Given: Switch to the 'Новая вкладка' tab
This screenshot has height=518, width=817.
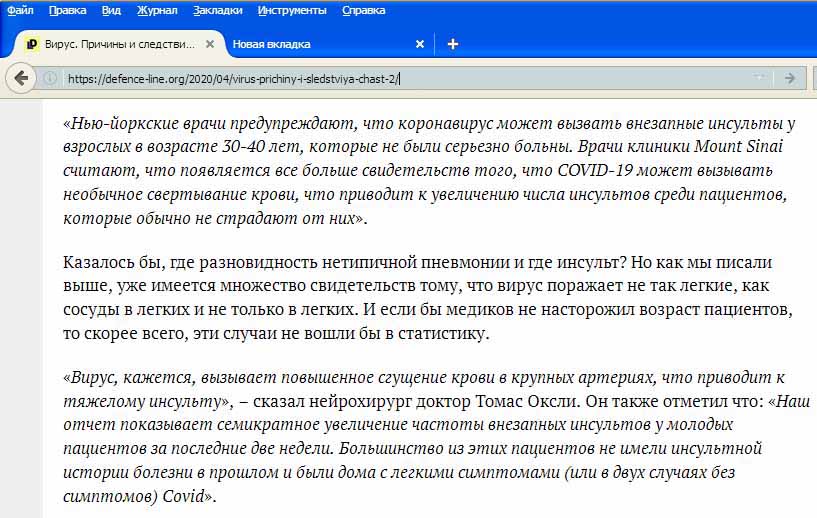Looking at the screenshot, I should [x=328, y=44].
